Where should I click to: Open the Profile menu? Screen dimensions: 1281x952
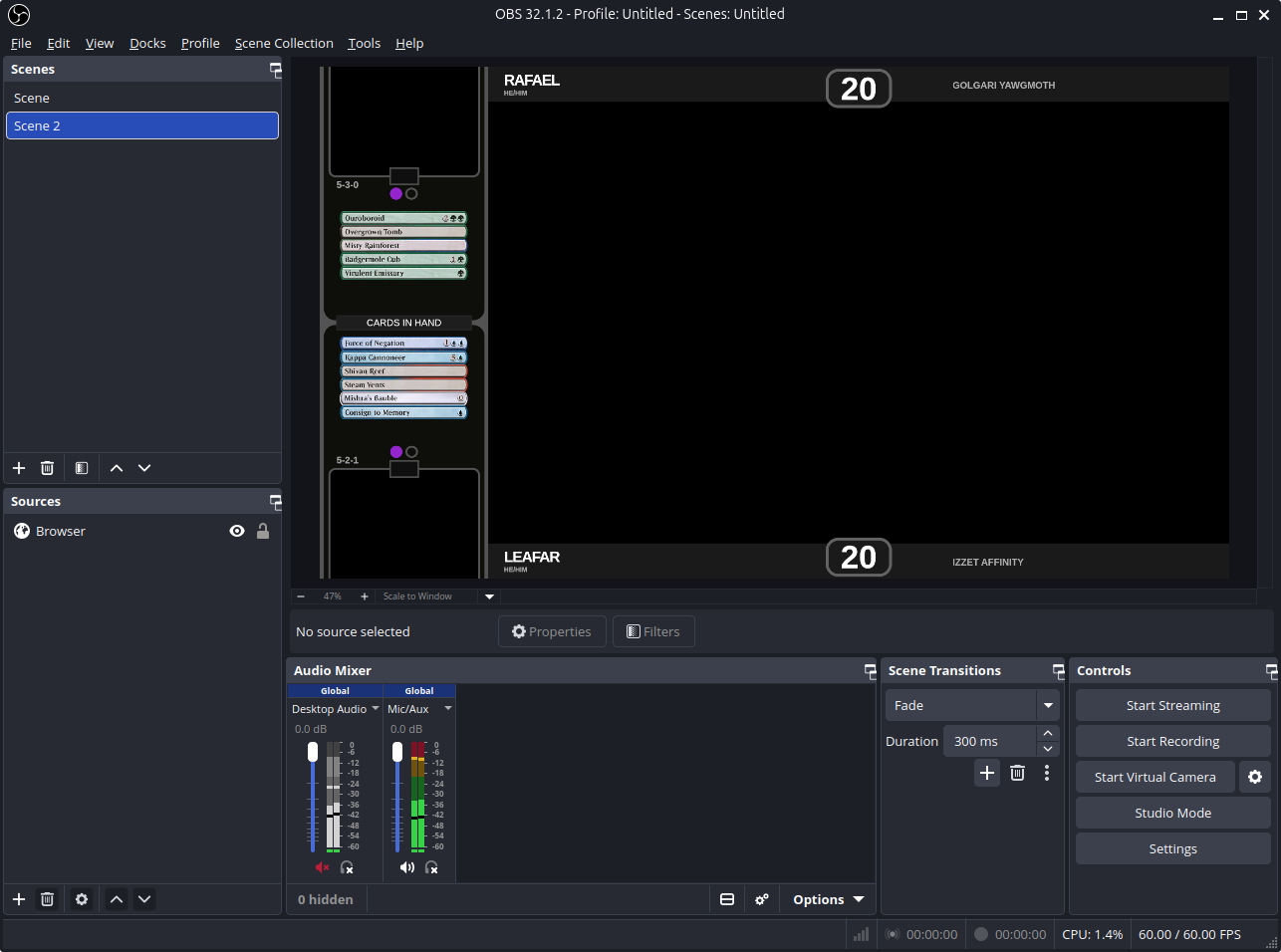(x=200, y=43)
